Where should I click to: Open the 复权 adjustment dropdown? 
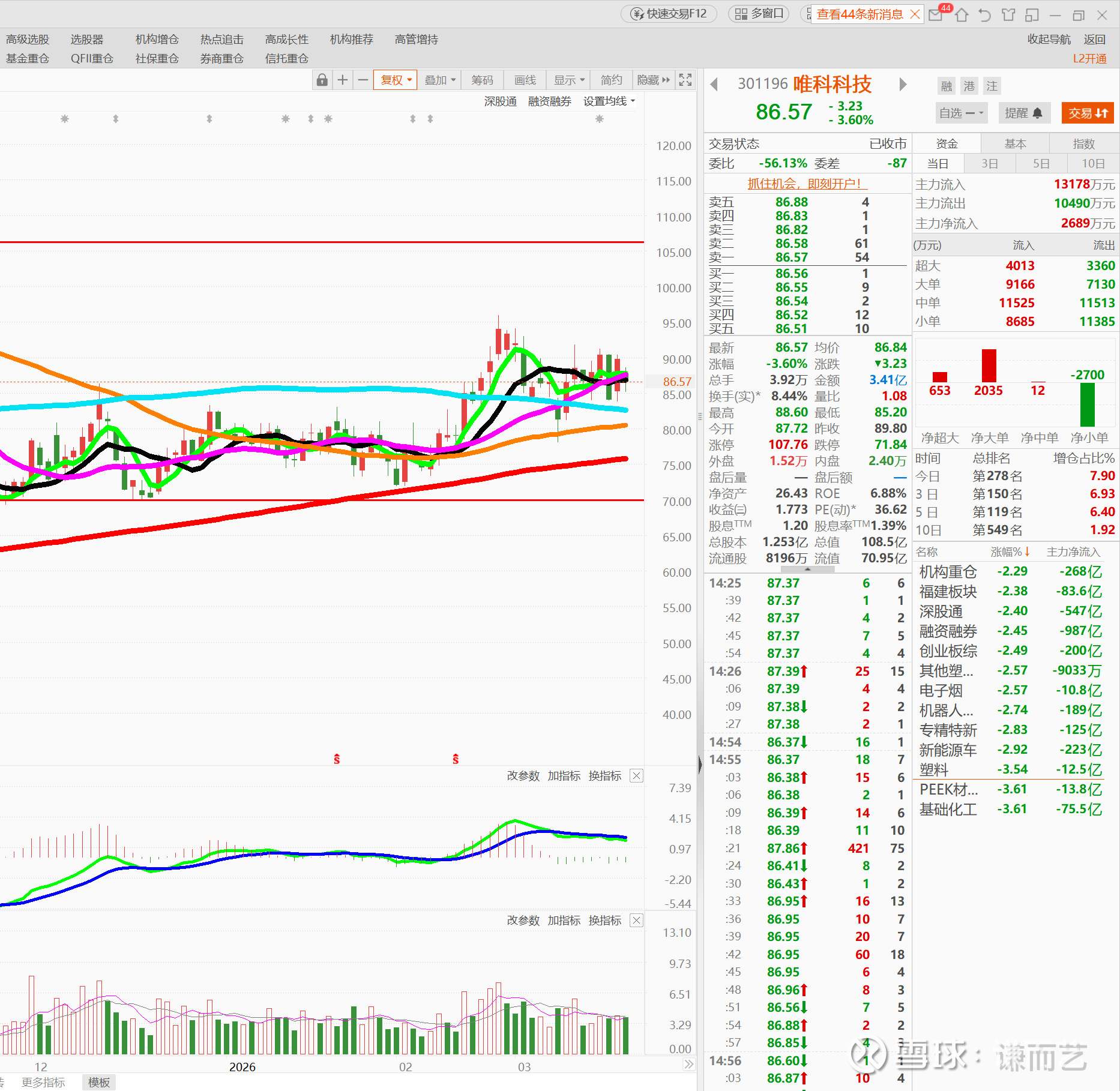point(395,80)
